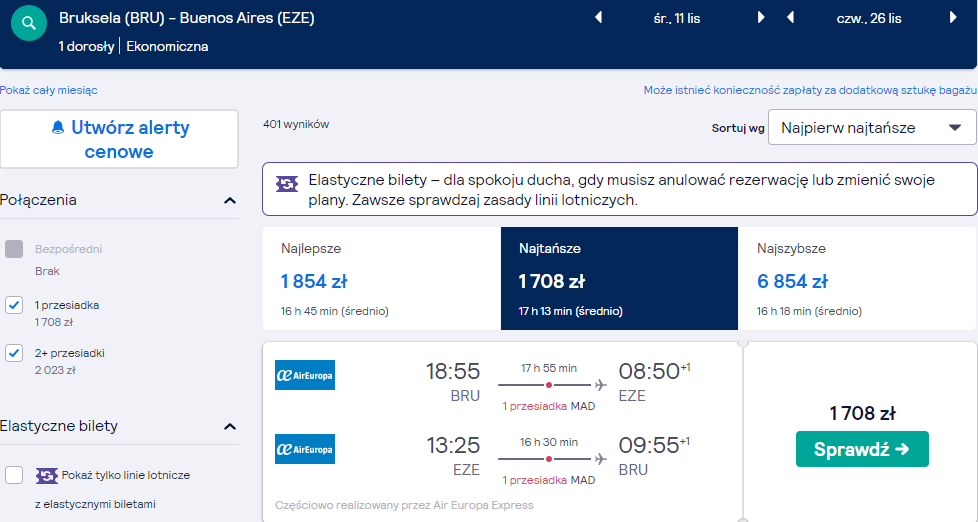Open the Najpierw najtańsze sort dropdown

(872, 127)
